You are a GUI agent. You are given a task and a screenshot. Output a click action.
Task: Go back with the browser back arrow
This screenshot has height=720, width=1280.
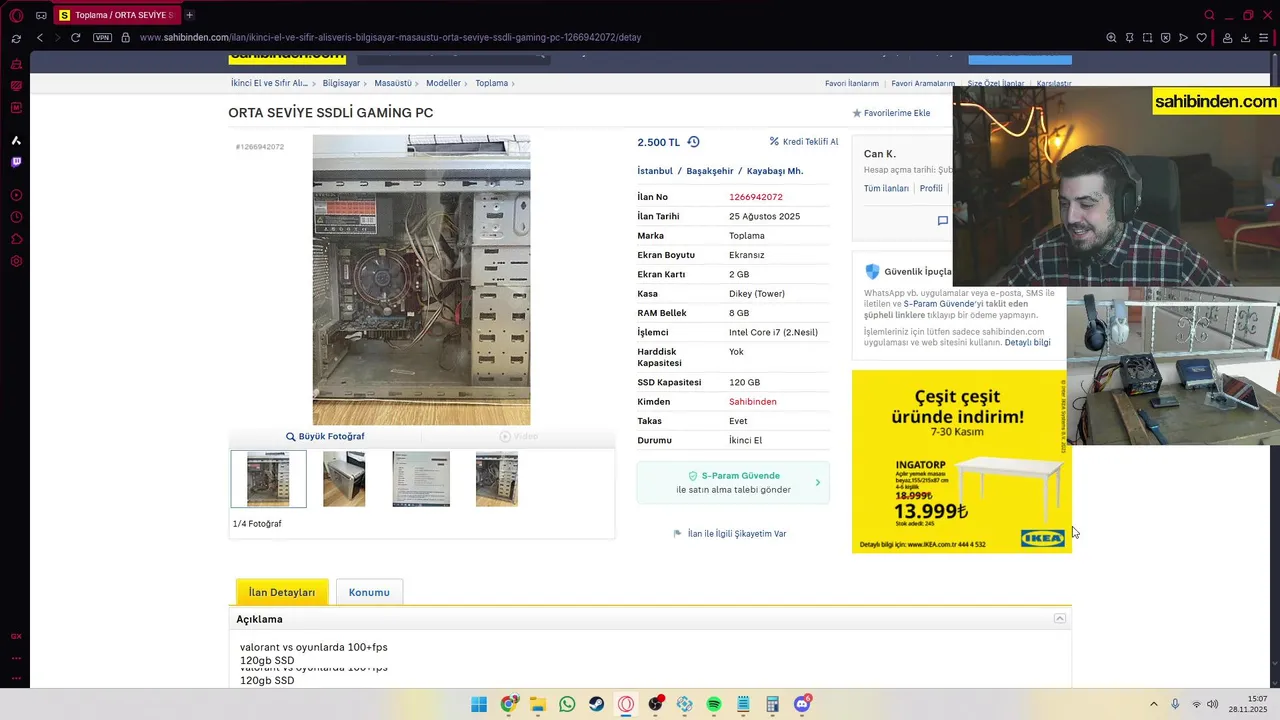[x=40, y=38]
